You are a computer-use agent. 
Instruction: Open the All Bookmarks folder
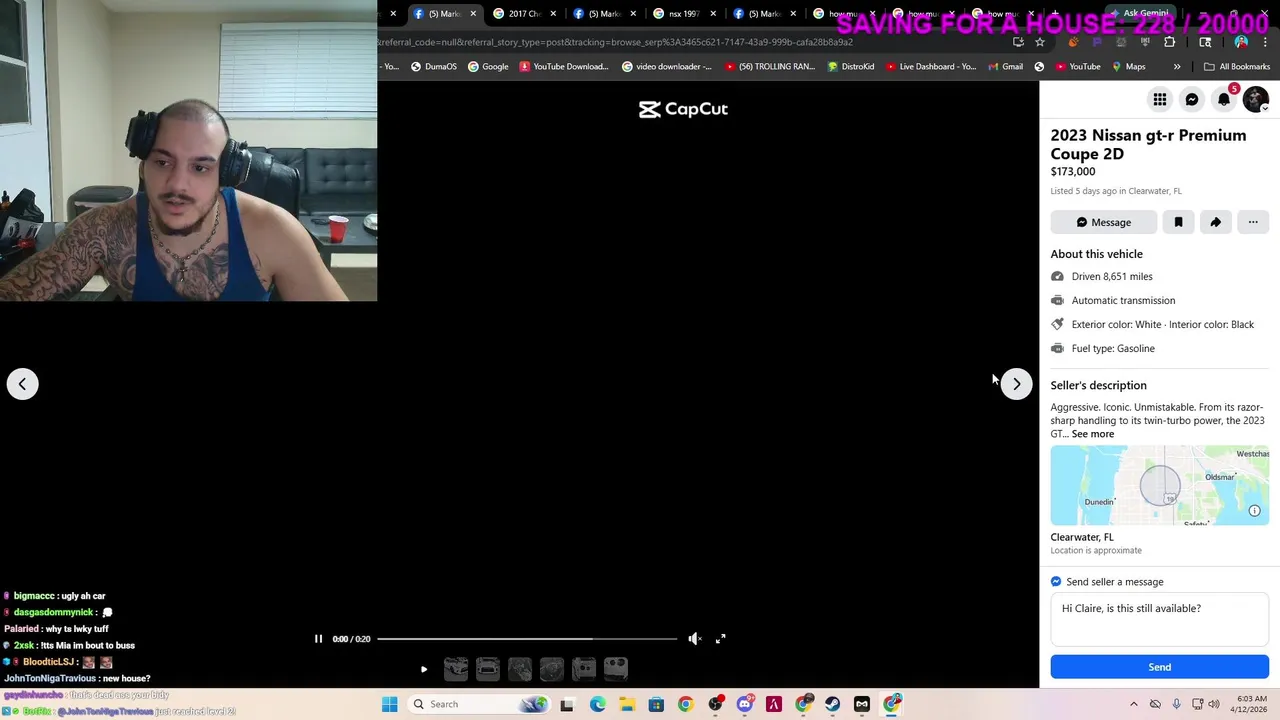1237,67
